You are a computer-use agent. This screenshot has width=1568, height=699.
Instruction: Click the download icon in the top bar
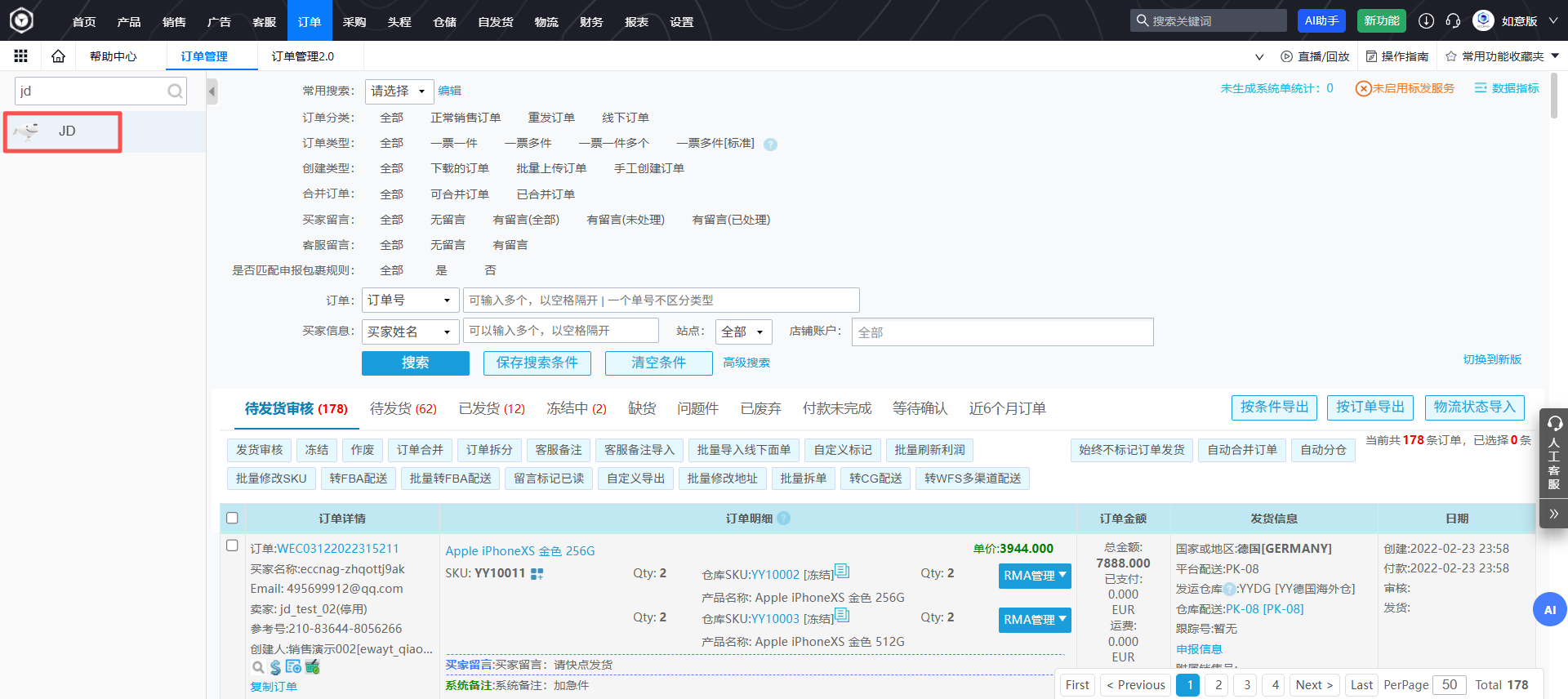[x=1426, y=20]
